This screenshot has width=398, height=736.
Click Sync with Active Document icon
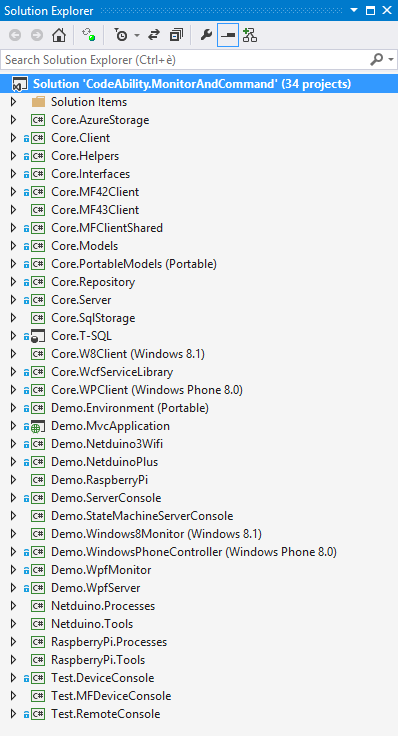pos(153,36)
